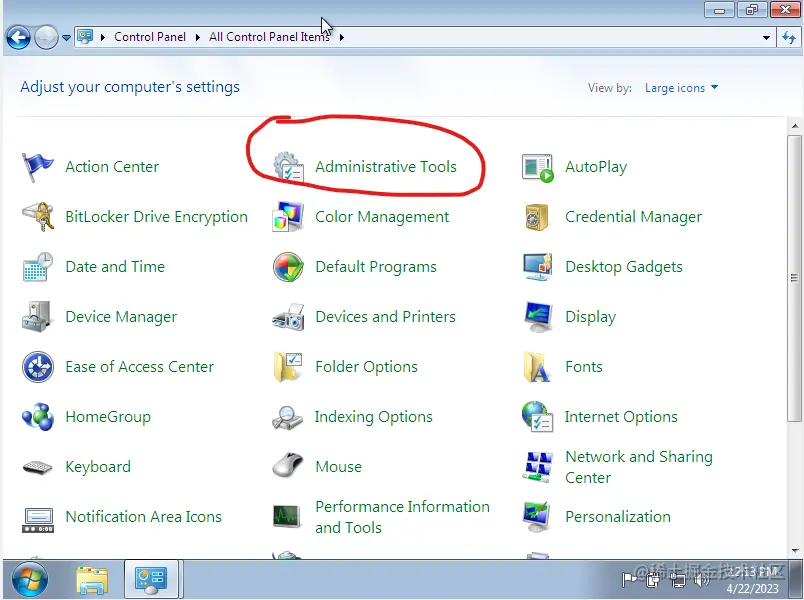The height and width of the screenshot is (600, 804).
Task: Open Indexing Options magnifier icon
Action: (x=288, y=417)
